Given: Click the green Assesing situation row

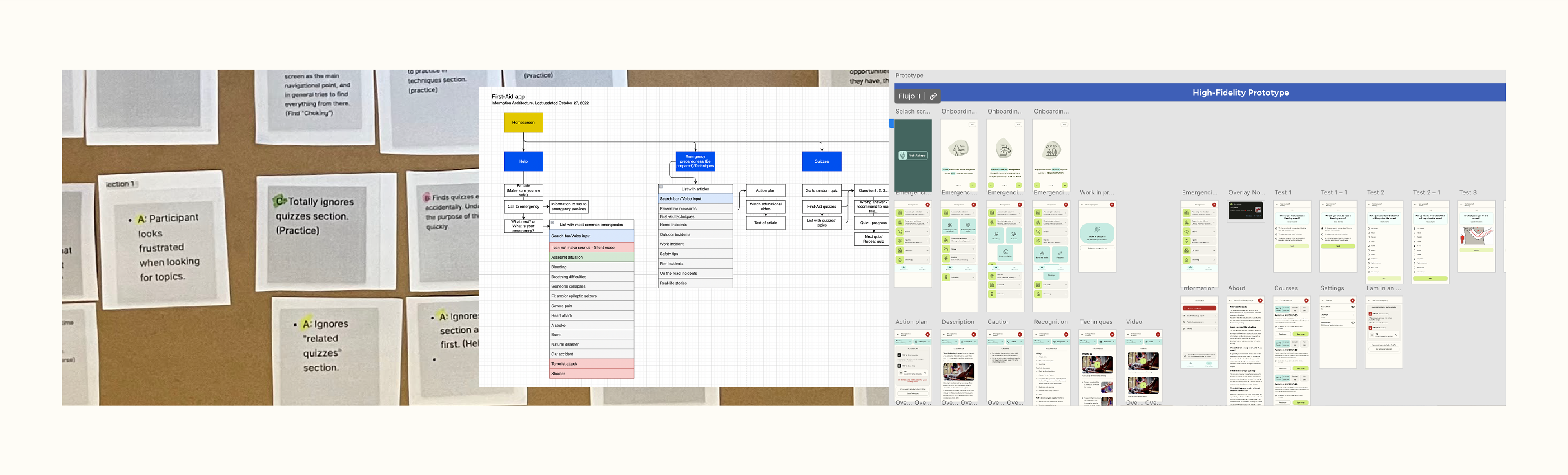Looking at the screenshot, I should (592, 257).
